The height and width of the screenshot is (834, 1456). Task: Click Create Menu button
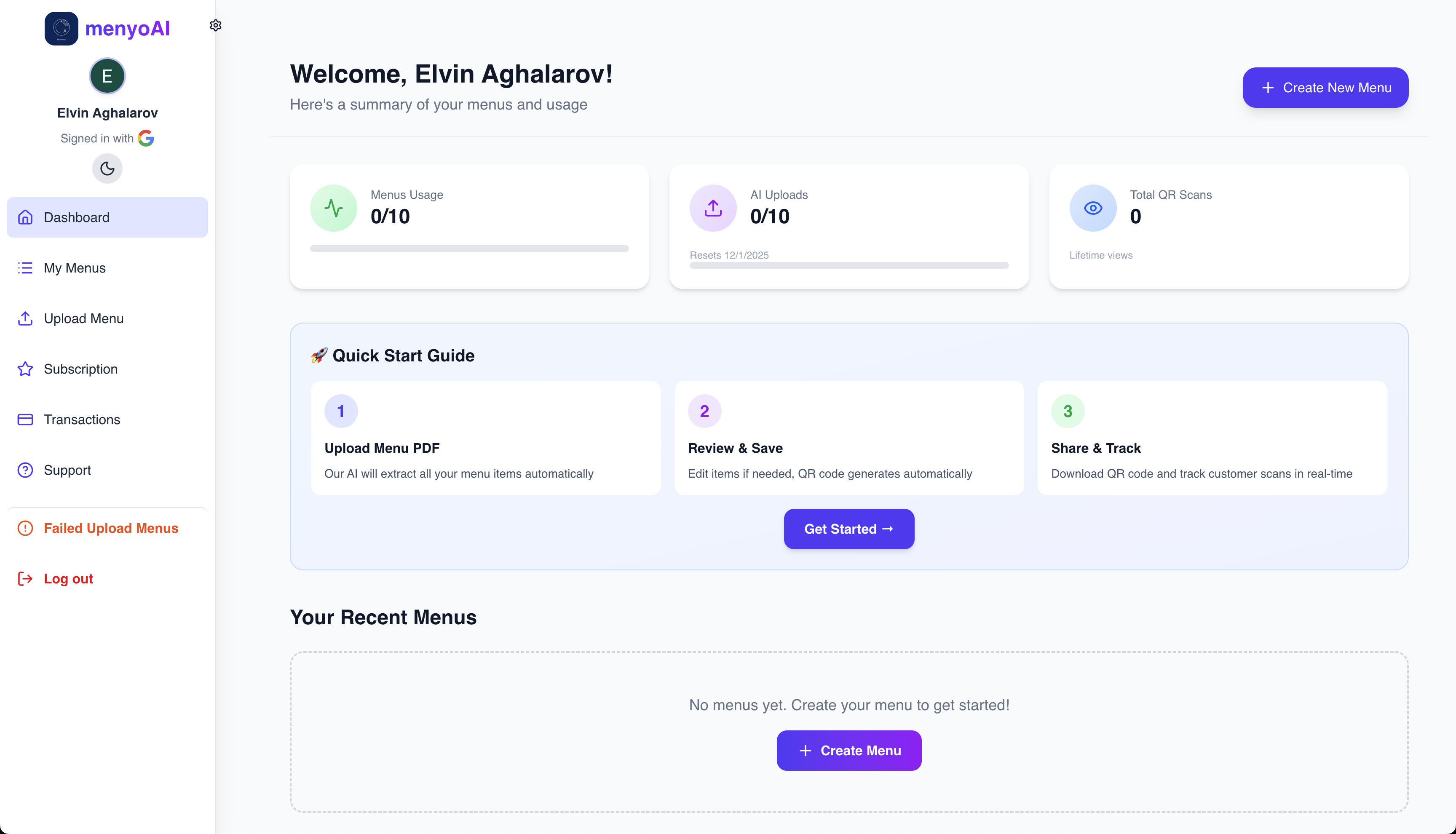tap(849, 750)
